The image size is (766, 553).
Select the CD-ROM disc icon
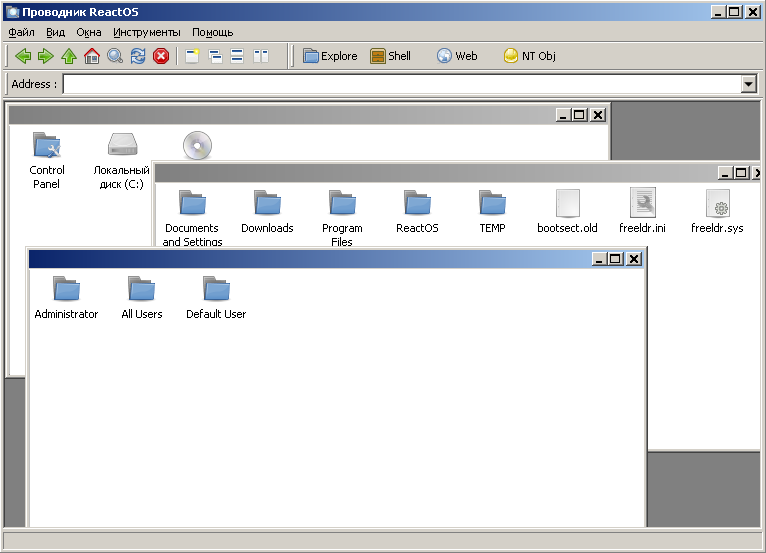(197, 145)
